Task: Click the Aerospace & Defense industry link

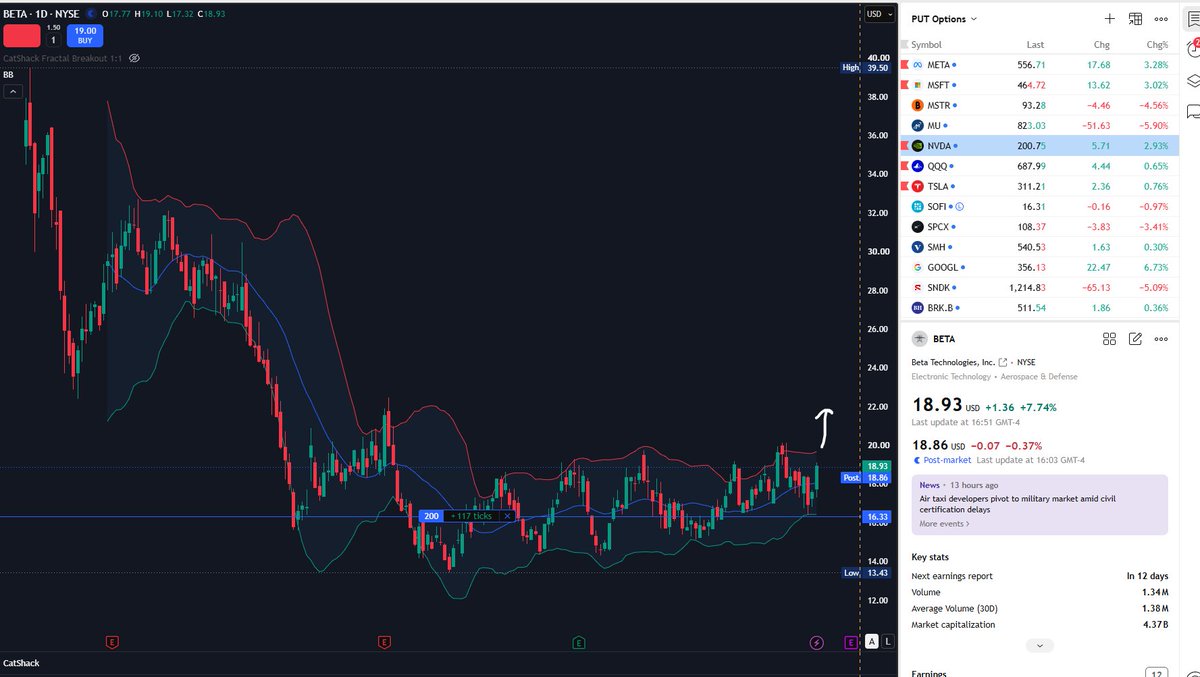Action: [1041, 377]
